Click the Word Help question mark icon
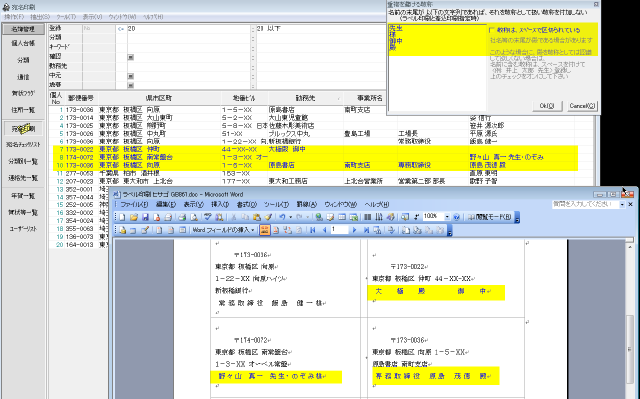Image resolution: width=640 pixels, height=399 pixels. click(457, 217)
